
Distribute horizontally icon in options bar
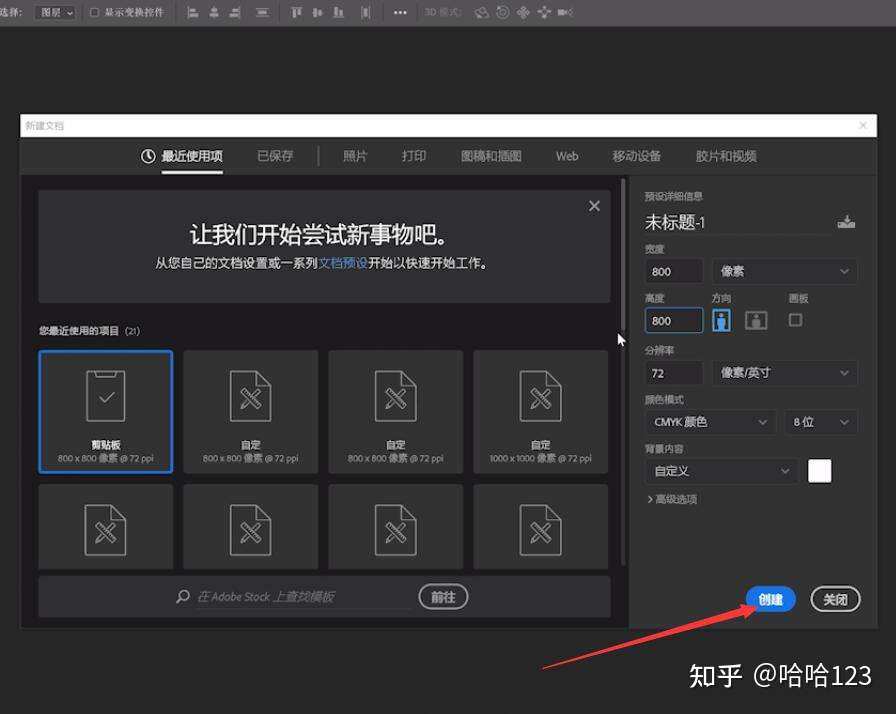click(x=366, y=12)
